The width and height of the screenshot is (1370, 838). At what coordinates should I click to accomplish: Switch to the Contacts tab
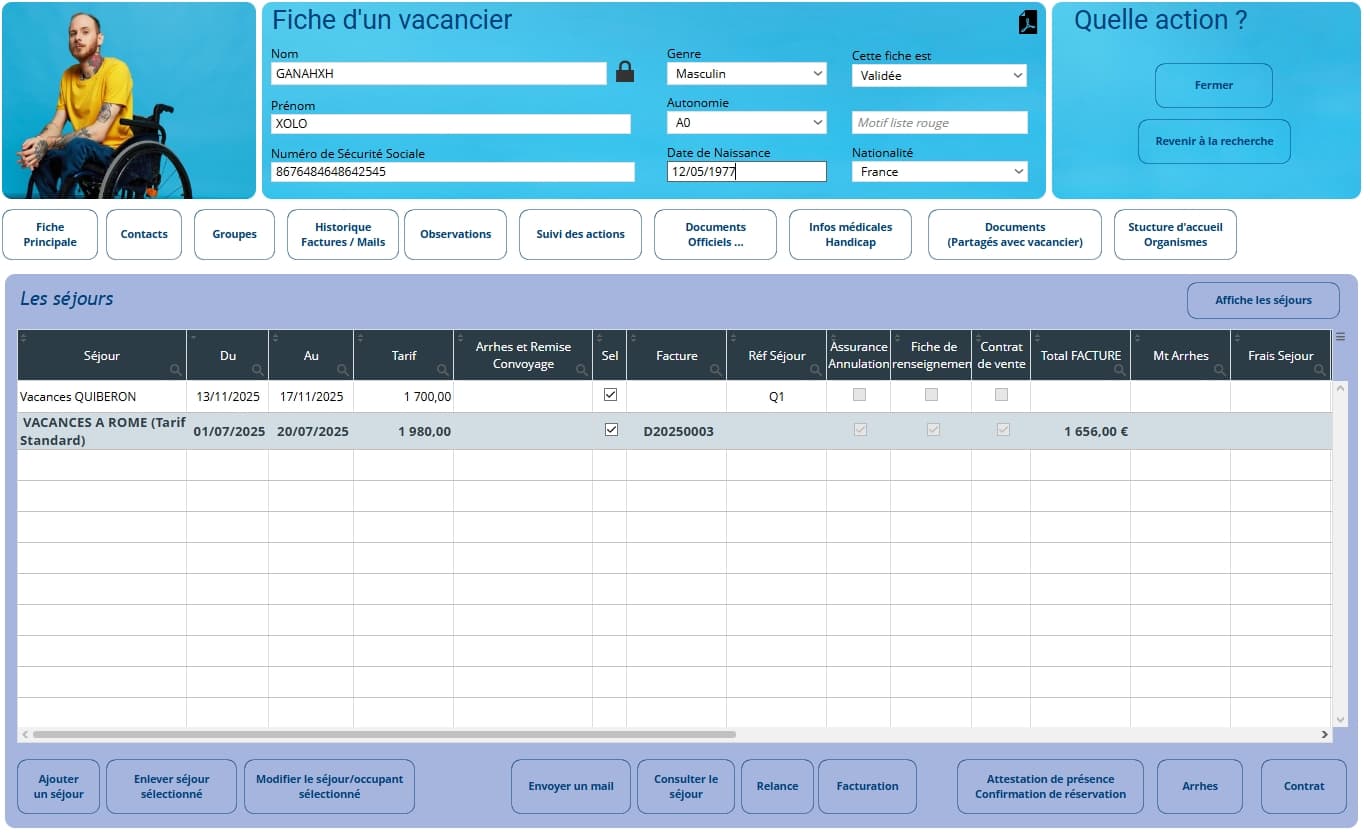click(x=144, y=234)
